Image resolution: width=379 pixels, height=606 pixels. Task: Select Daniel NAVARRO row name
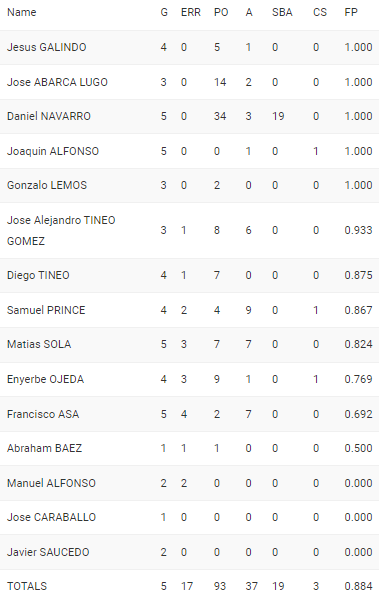49,116
